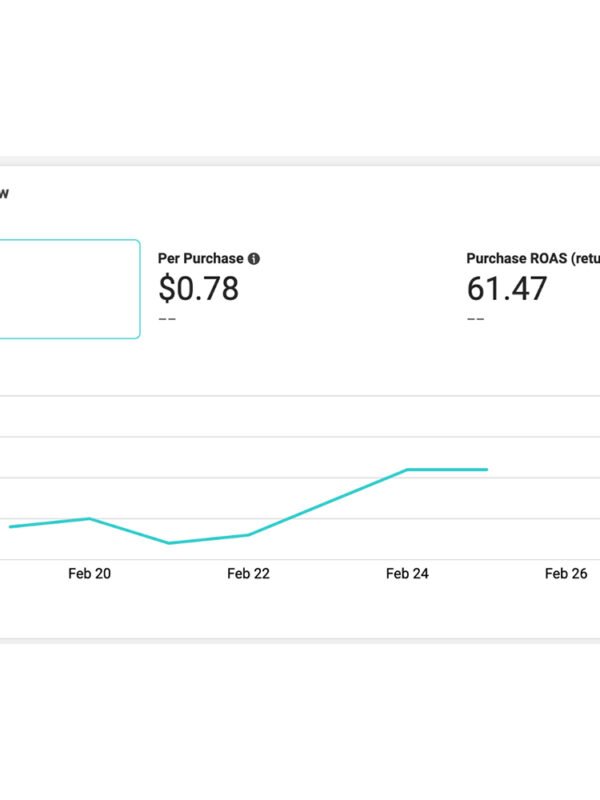This screenshot has width=600, height=800.
Task: Select the Purchase ROAS metric label
Action: point(532,258)
